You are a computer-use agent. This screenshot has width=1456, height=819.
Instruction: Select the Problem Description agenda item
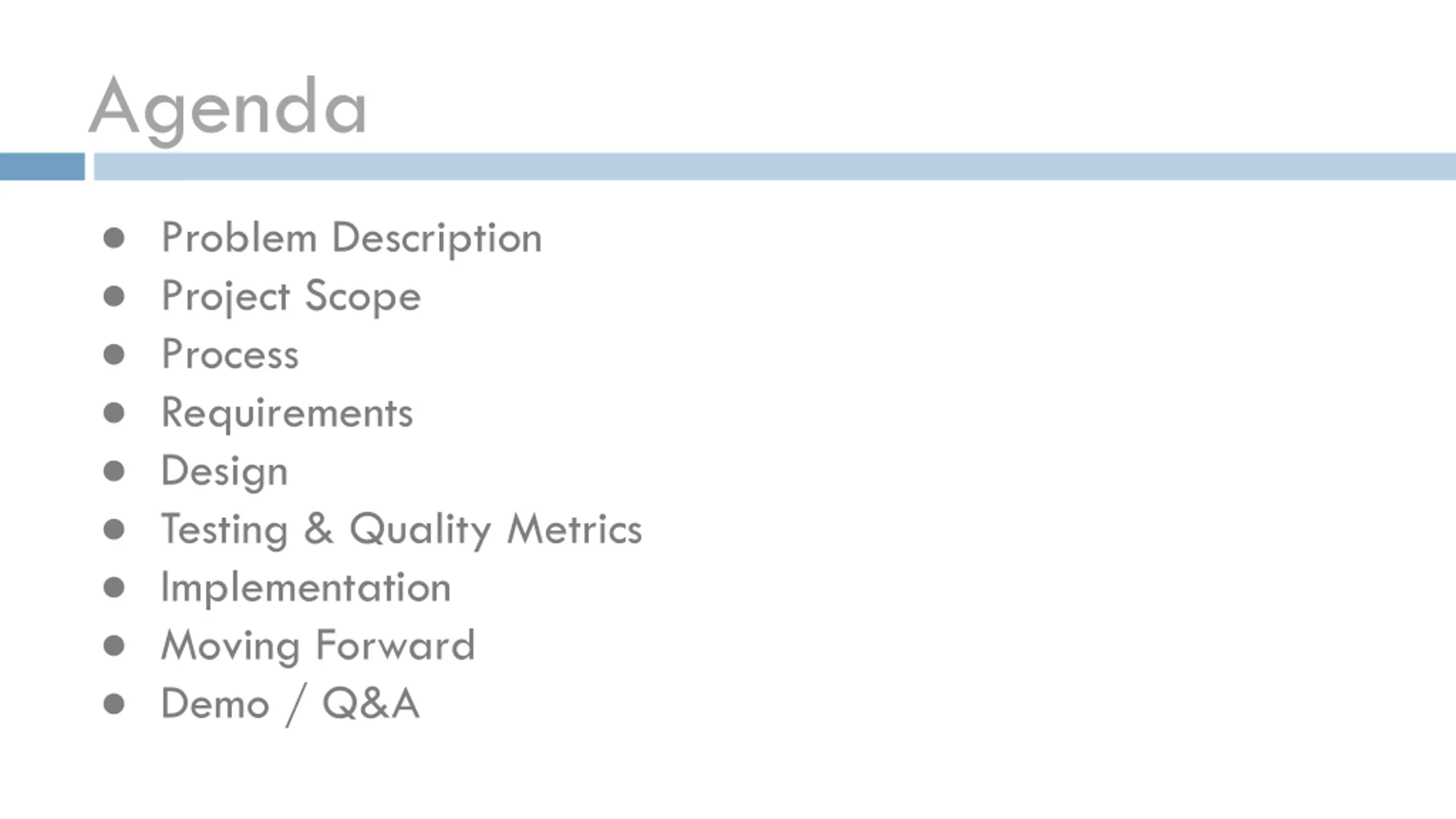pos(351,239)
